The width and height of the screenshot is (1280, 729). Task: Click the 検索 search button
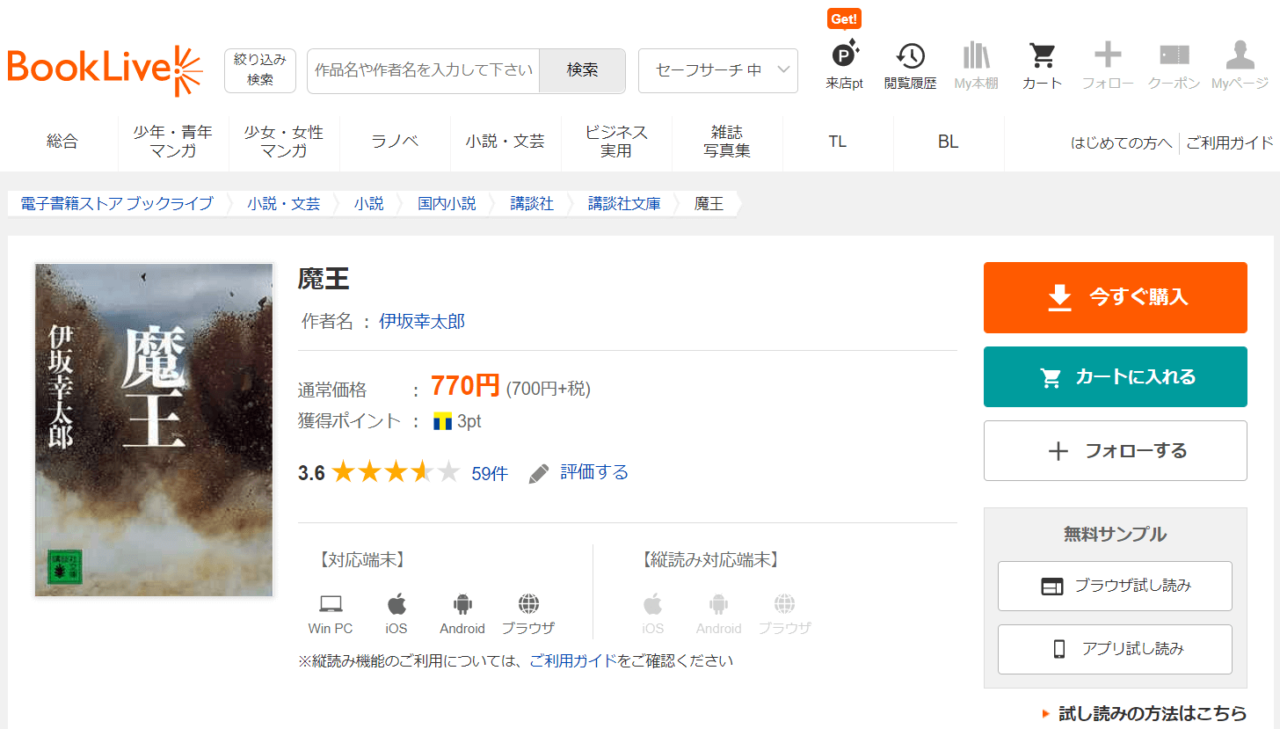point(582,70)
